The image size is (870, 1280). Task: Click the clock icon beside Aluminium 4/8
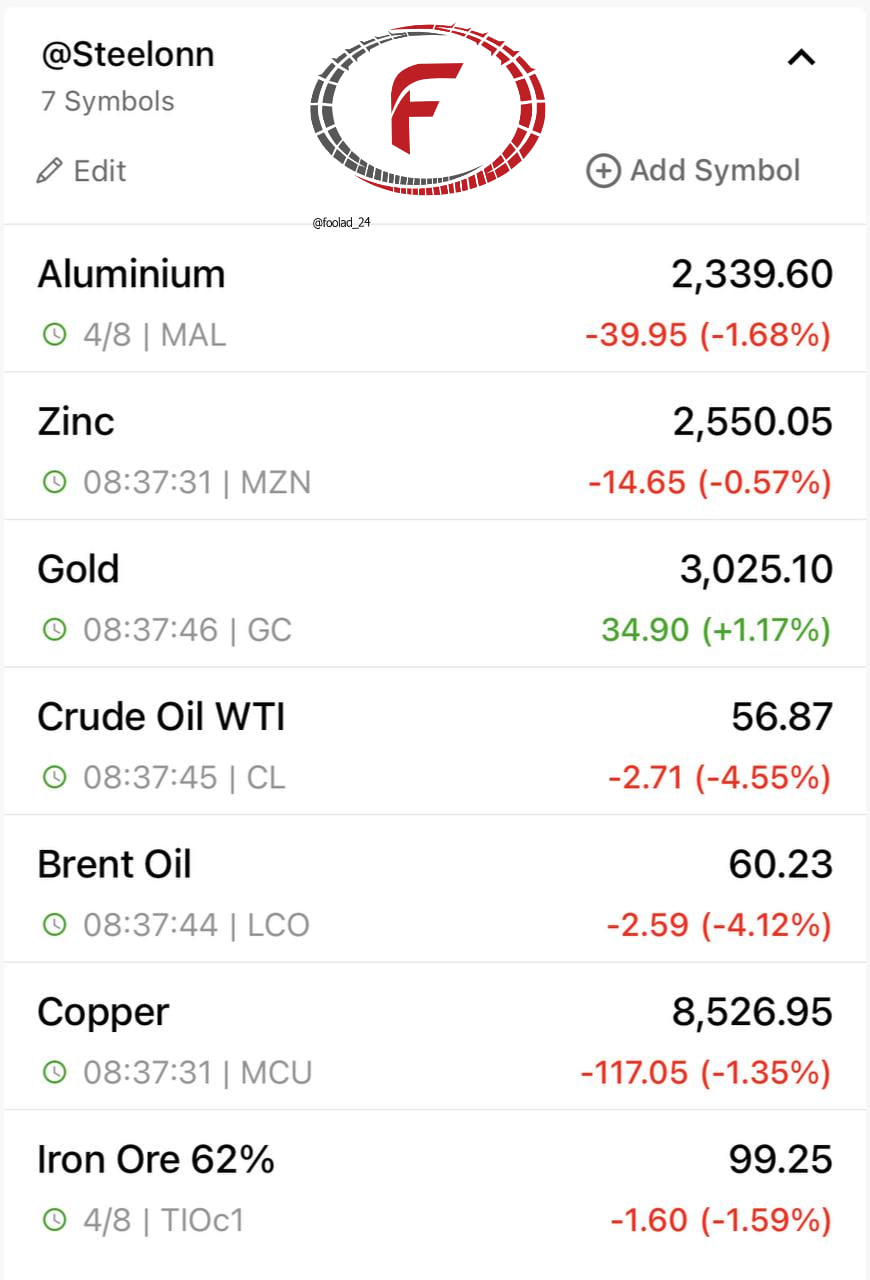click(x=54, y=335)
